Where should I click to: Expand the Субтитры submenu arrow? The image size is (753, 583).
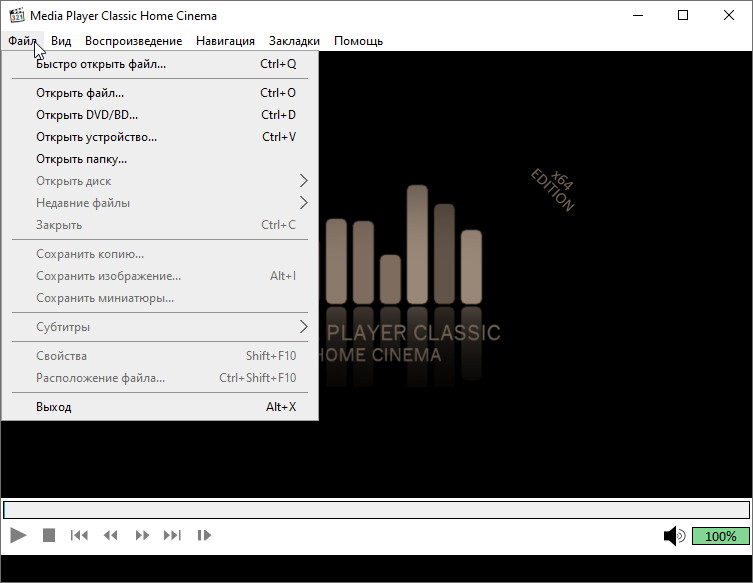click(303, 327)
